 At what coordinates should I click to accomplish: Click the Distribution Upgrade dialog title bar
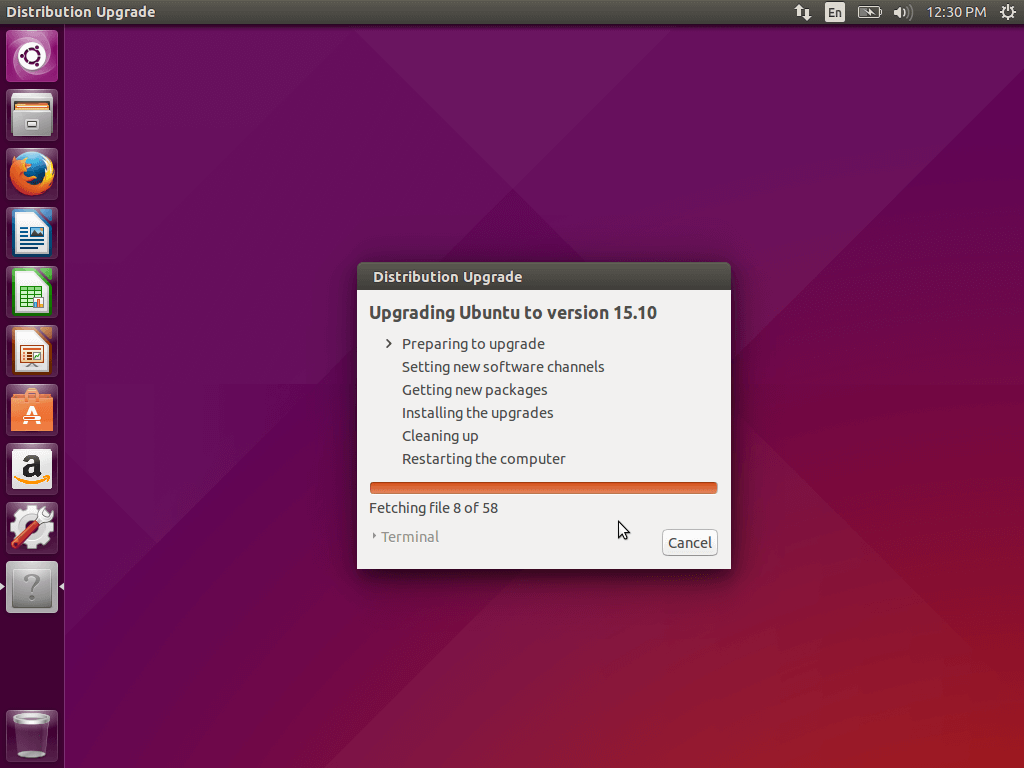(x=543, y=276)
